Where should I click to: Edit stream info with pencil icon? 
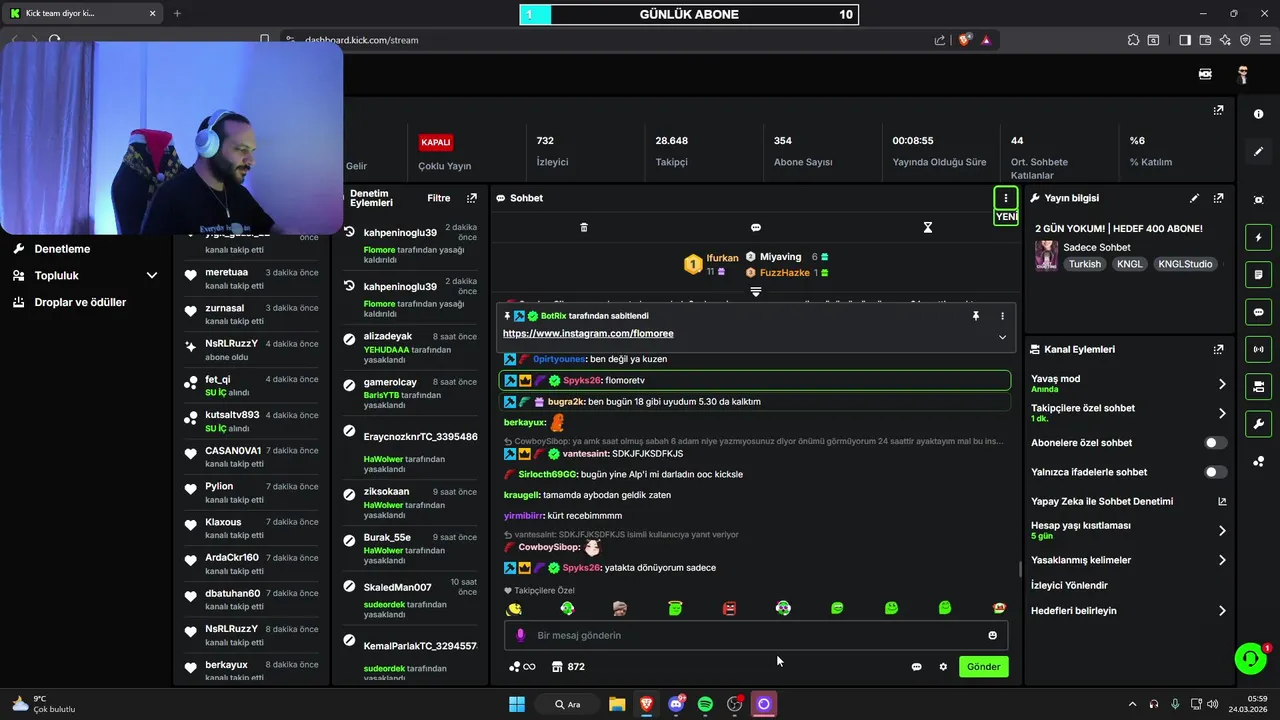click(1194, 198)
